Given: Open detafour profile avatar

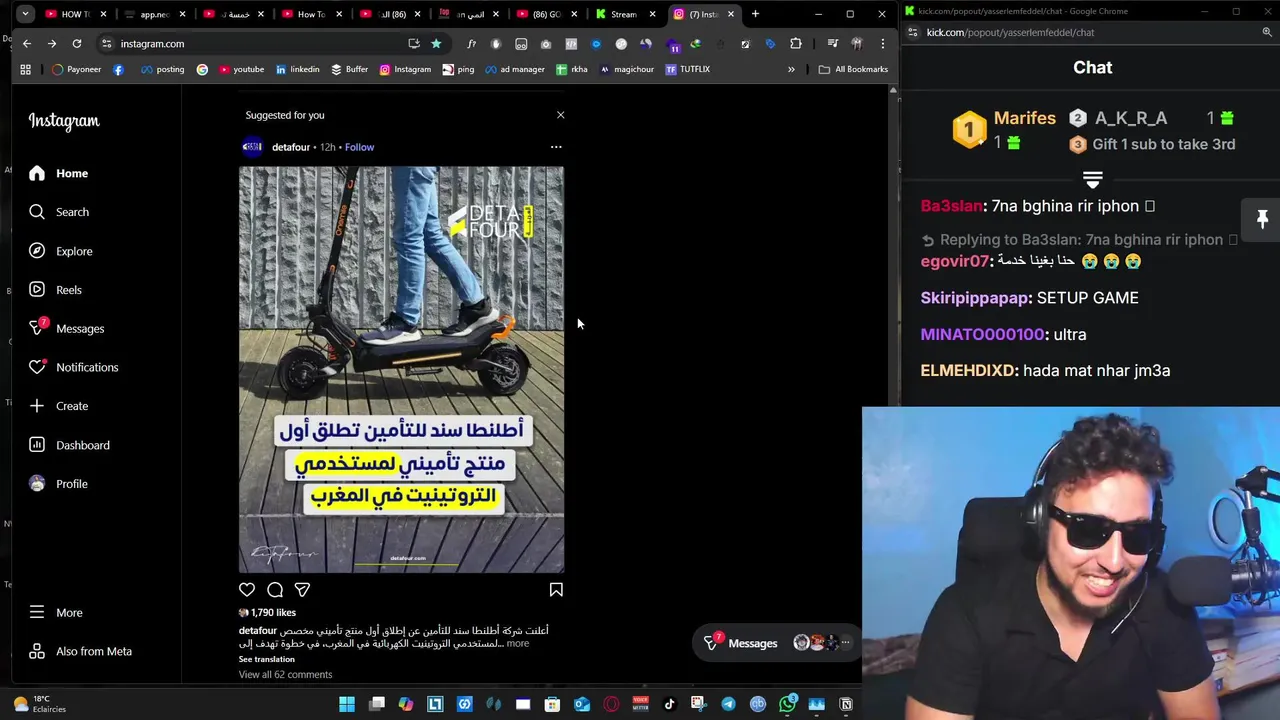Looking at the screenshot, I should tap(252, 147).
